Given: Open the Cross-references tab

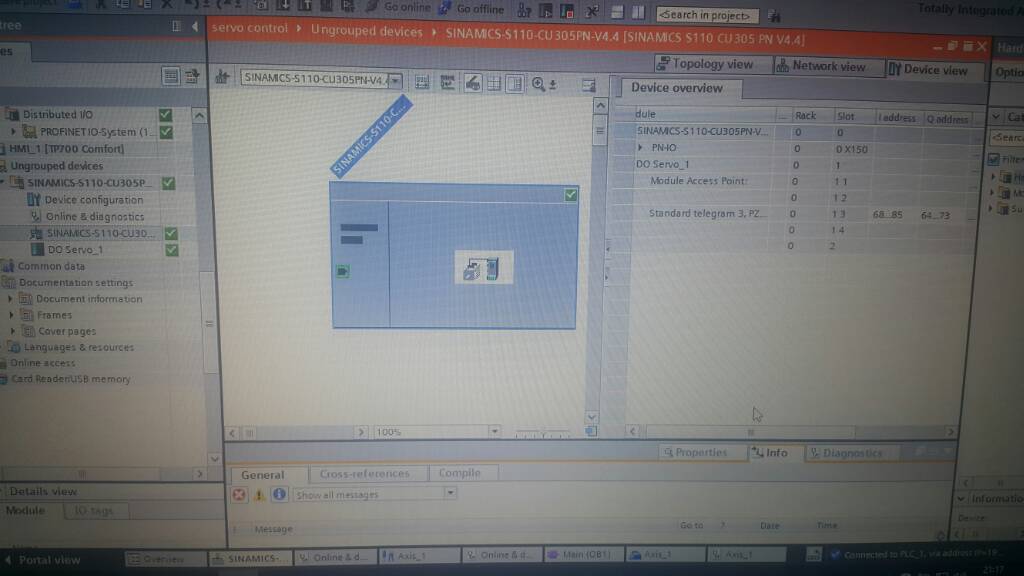Looking at the screenshot, I should [x=364, y=473].
